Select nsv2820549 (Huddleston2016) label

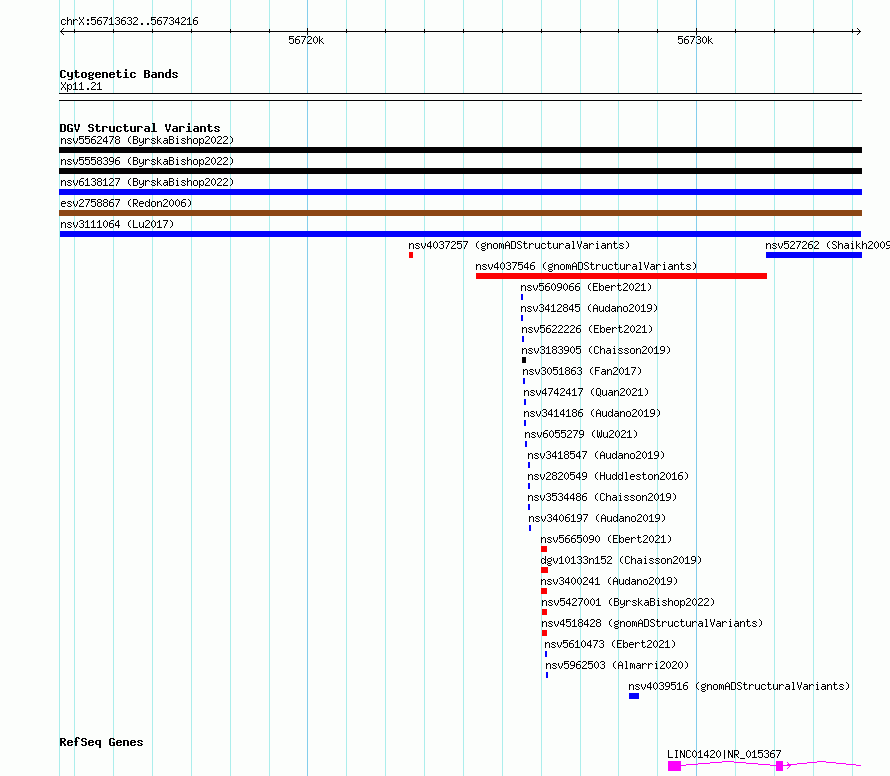[608, 476]
